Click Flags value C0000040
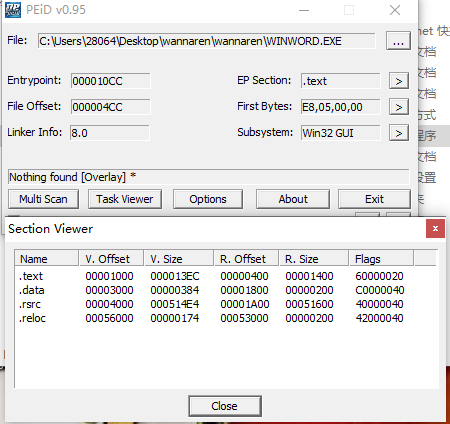Screen dimensions: 450x424 click(380, 290)
